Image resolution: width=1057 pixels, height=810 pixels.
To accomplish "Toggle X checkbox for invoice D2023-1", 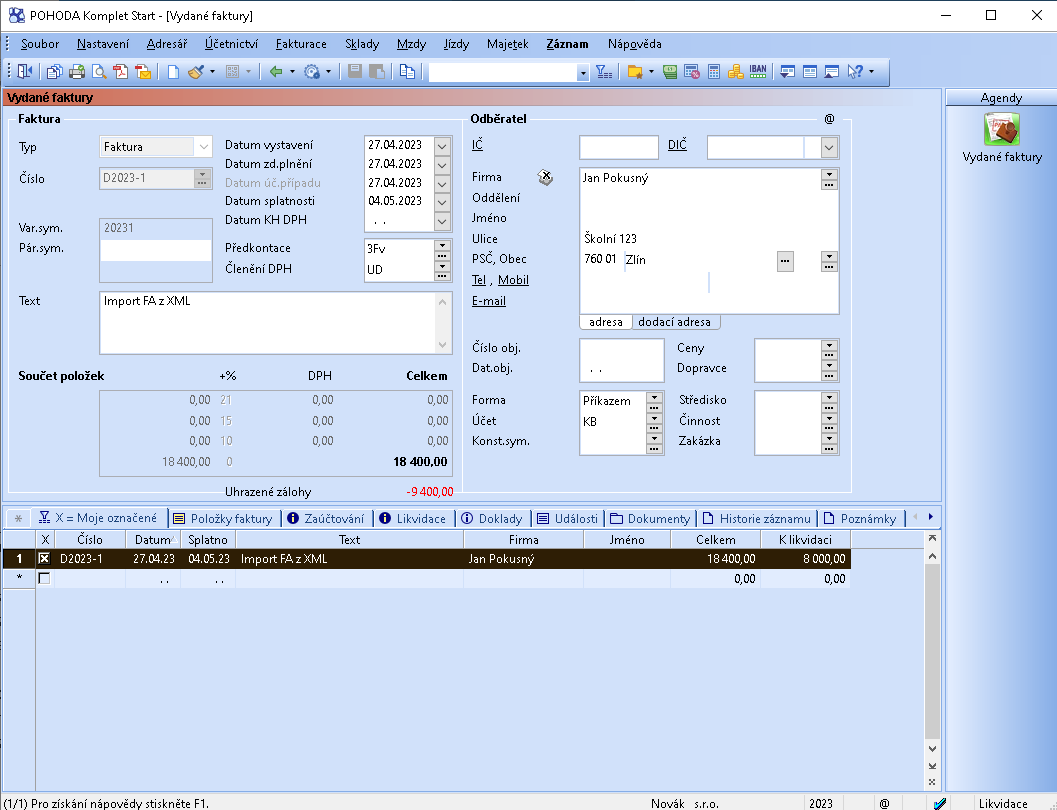I will [44, 559].
